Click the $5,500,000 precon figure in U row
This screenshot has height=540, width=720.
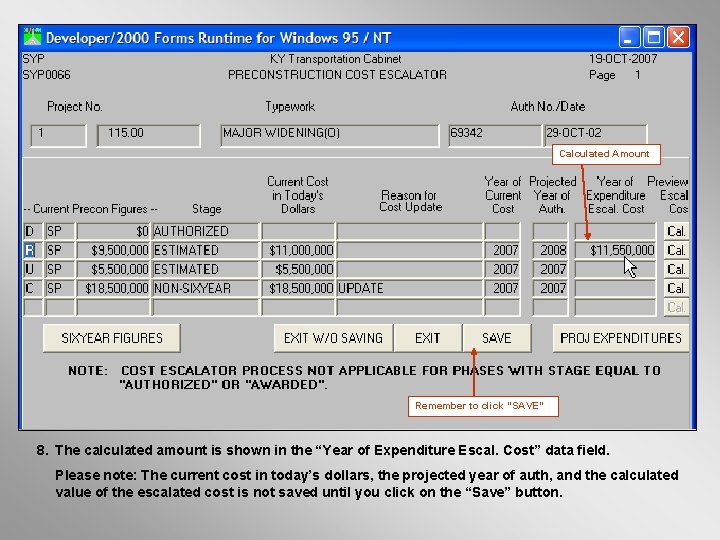coord(113,270)
